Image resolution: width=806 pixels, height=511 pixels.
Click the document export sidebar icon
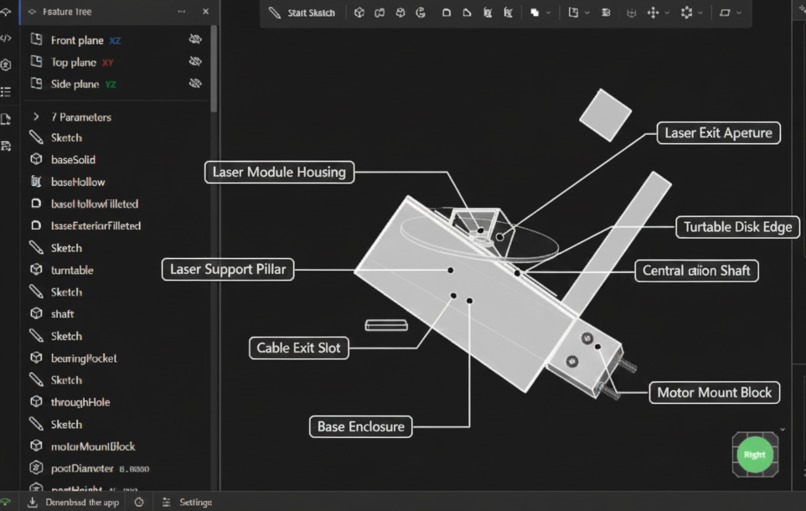pos(6,119)
